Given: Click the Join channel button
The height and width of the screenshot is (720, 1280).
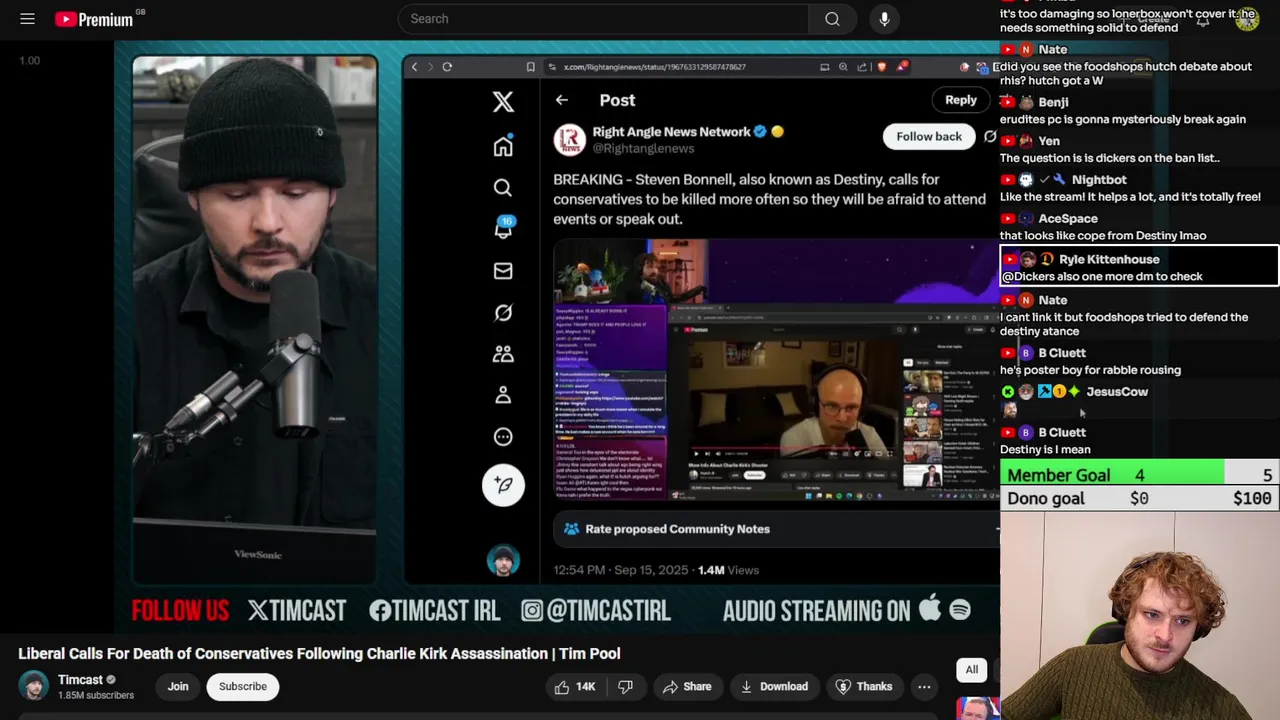Looking at the screenshot, I should (178, 687).
